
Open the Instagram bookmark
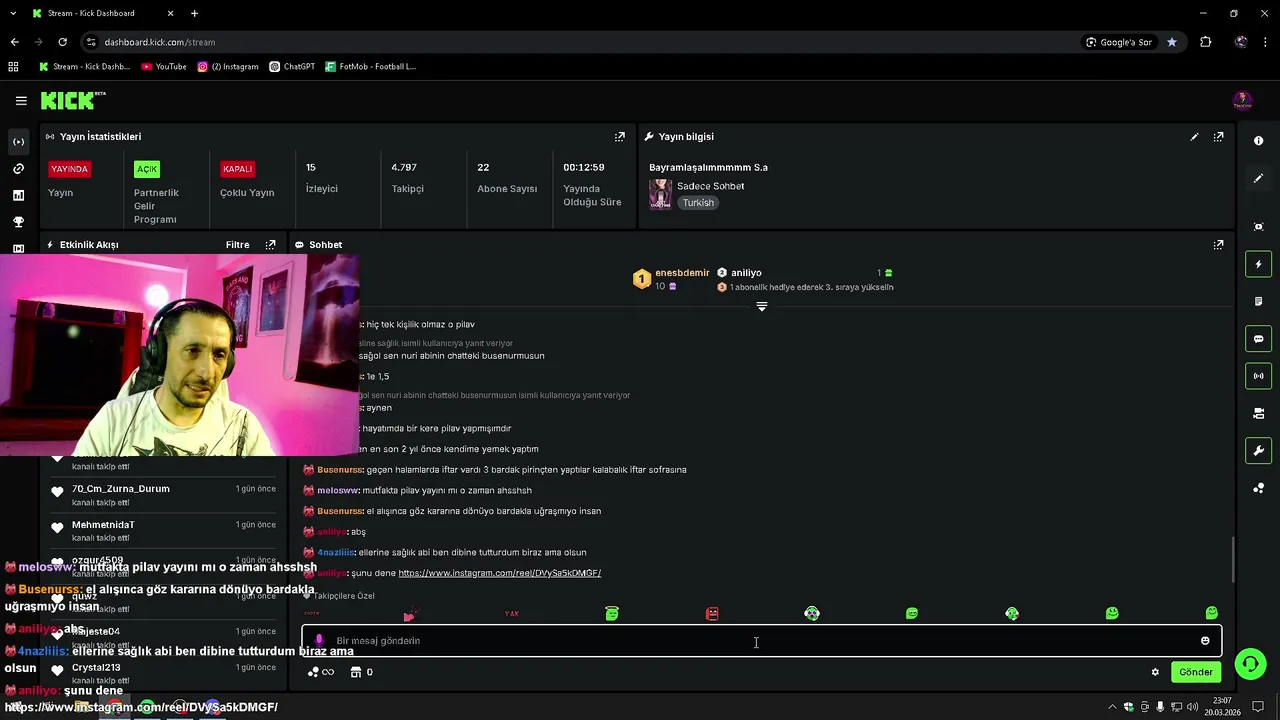click(228, 66)
